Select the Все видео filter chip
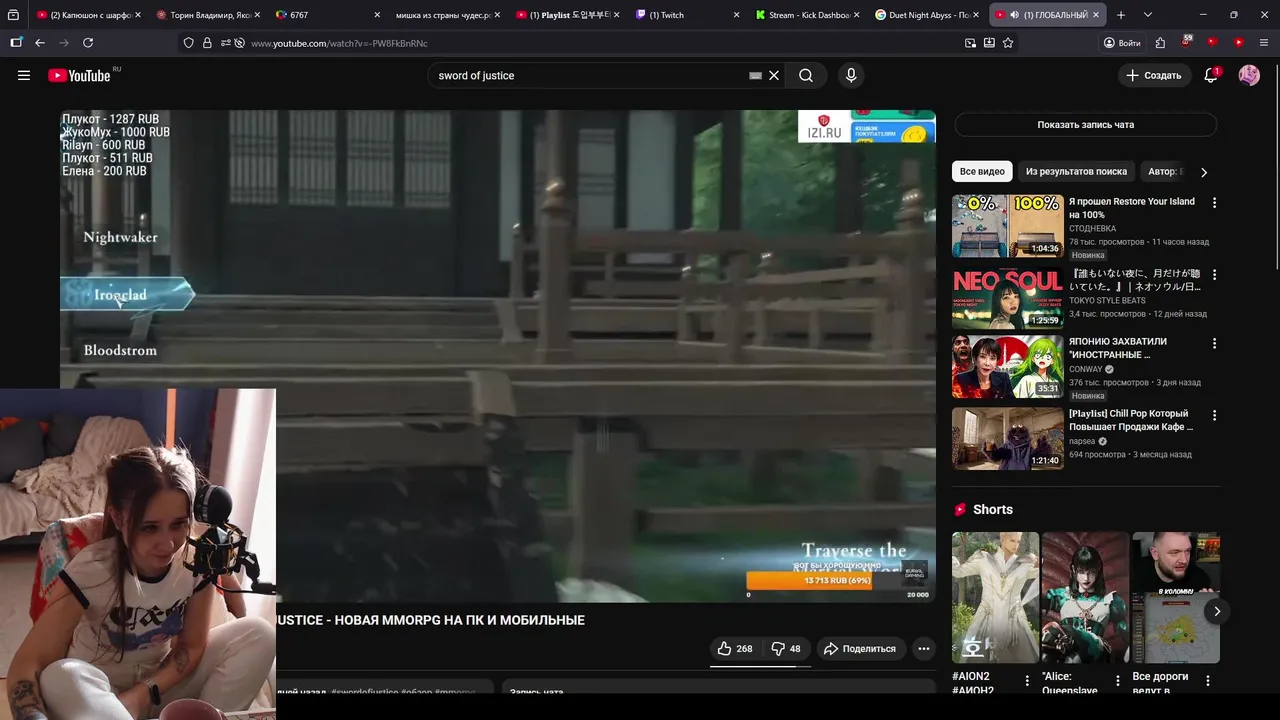This screenshot has height=720, width=1280. coord(982,172)
